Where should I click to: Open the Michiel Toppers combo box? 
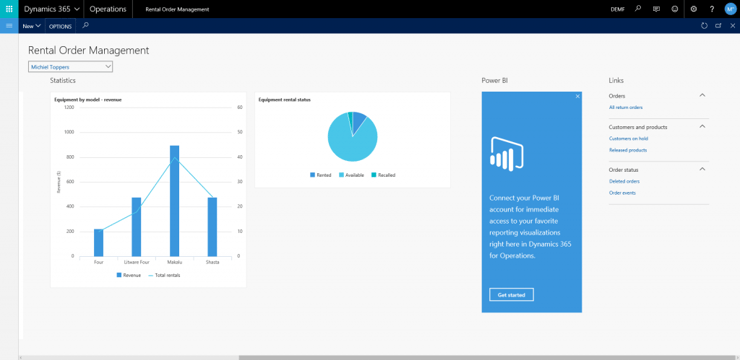70,67
